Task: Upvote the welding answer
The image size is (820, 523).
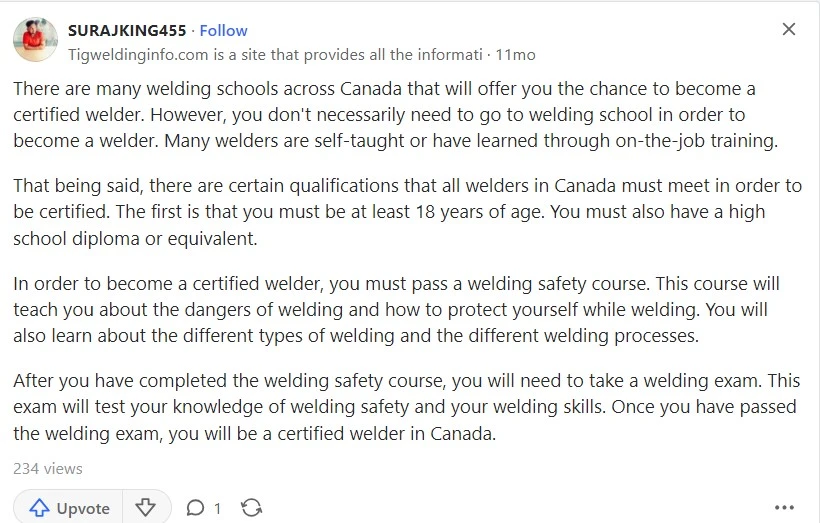Action: click(68, 508)
